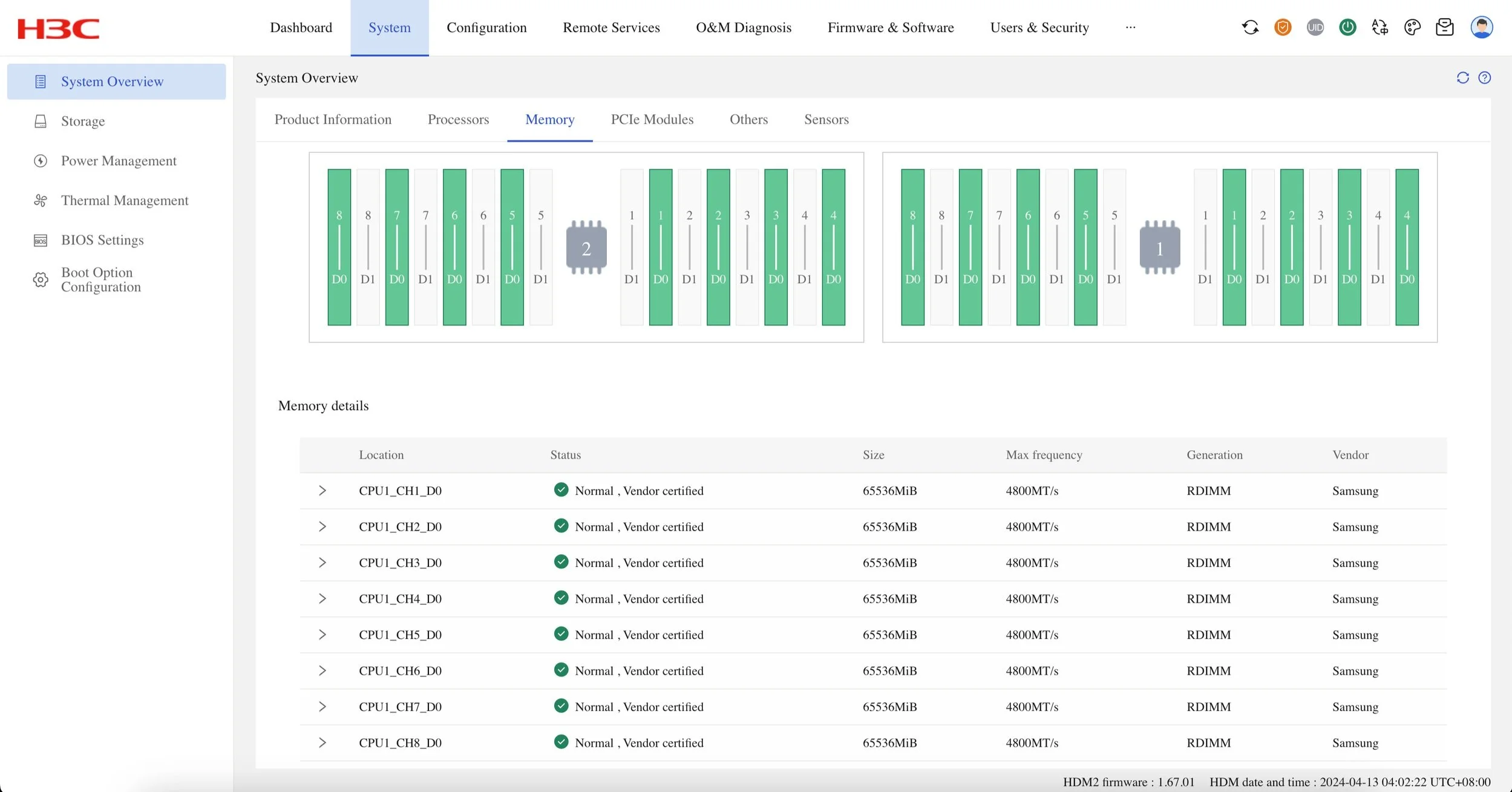
Task: Open the Sensors tab
Action: 826,119
